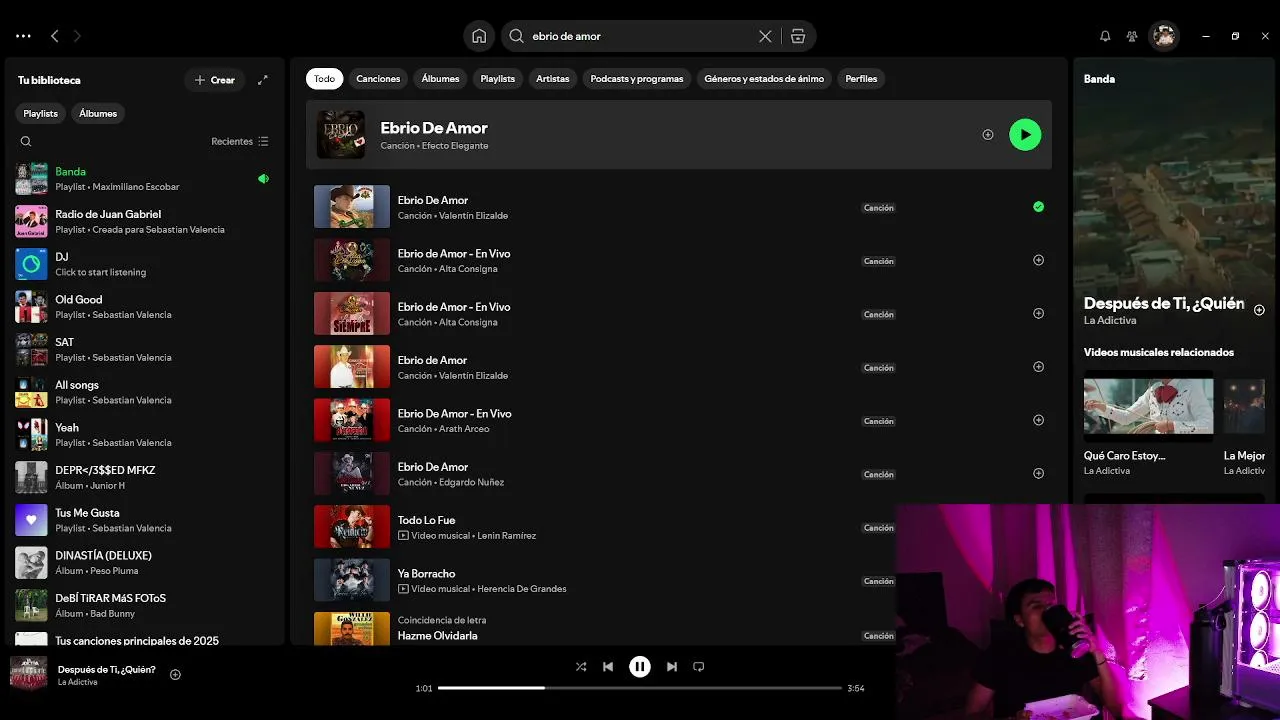Search within your library
The width and height of the screenshot is (1280, 720).
tap(26, 141)
